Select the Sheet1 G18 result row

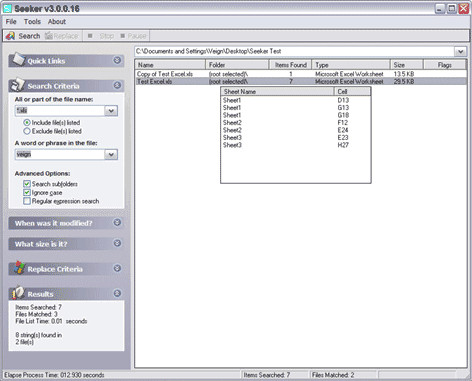pyautogui.click(x=296, y=115)
